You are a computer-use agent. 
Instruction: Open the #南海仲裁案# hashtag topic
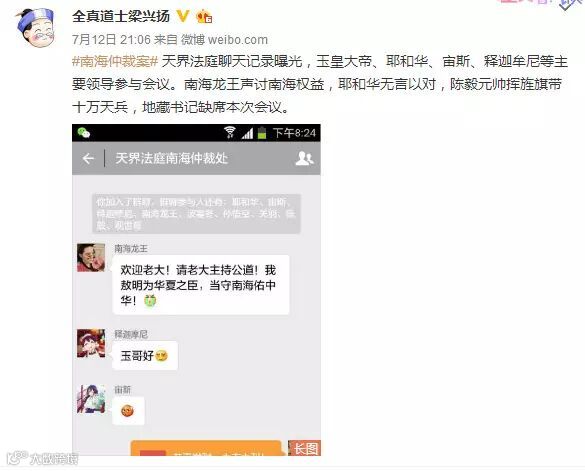pos(115,62)
